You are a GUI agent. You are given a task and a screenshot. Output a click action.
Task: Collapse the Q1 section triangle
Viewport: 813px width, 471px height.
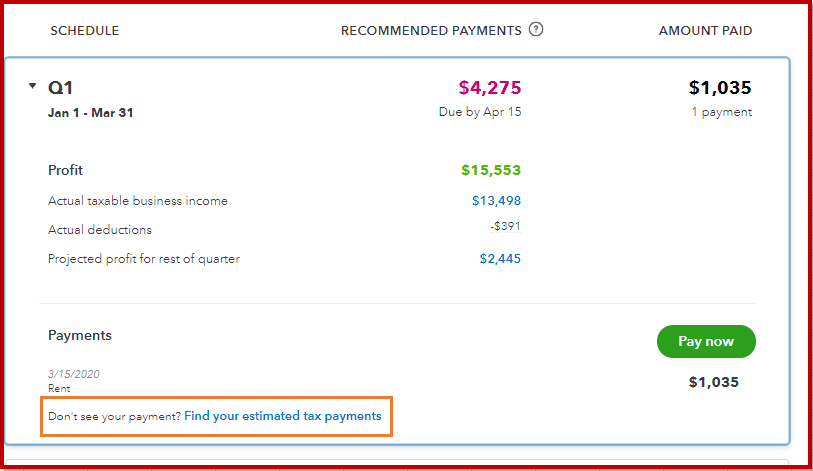pyautogui.click(x=32, y=86)
